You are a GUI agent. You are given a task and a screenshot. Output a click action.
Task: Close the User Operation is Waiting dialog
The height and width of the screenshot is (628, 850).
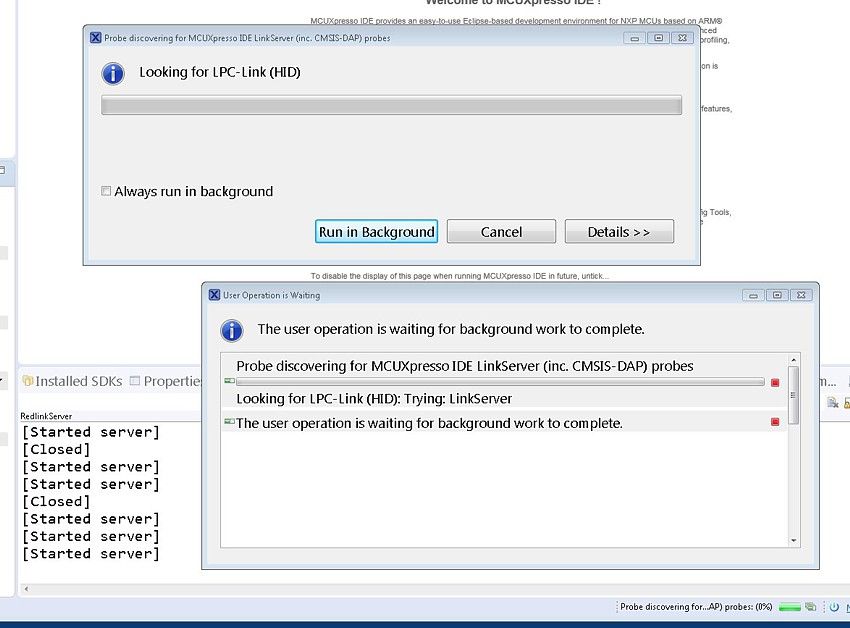pos(801,295)
